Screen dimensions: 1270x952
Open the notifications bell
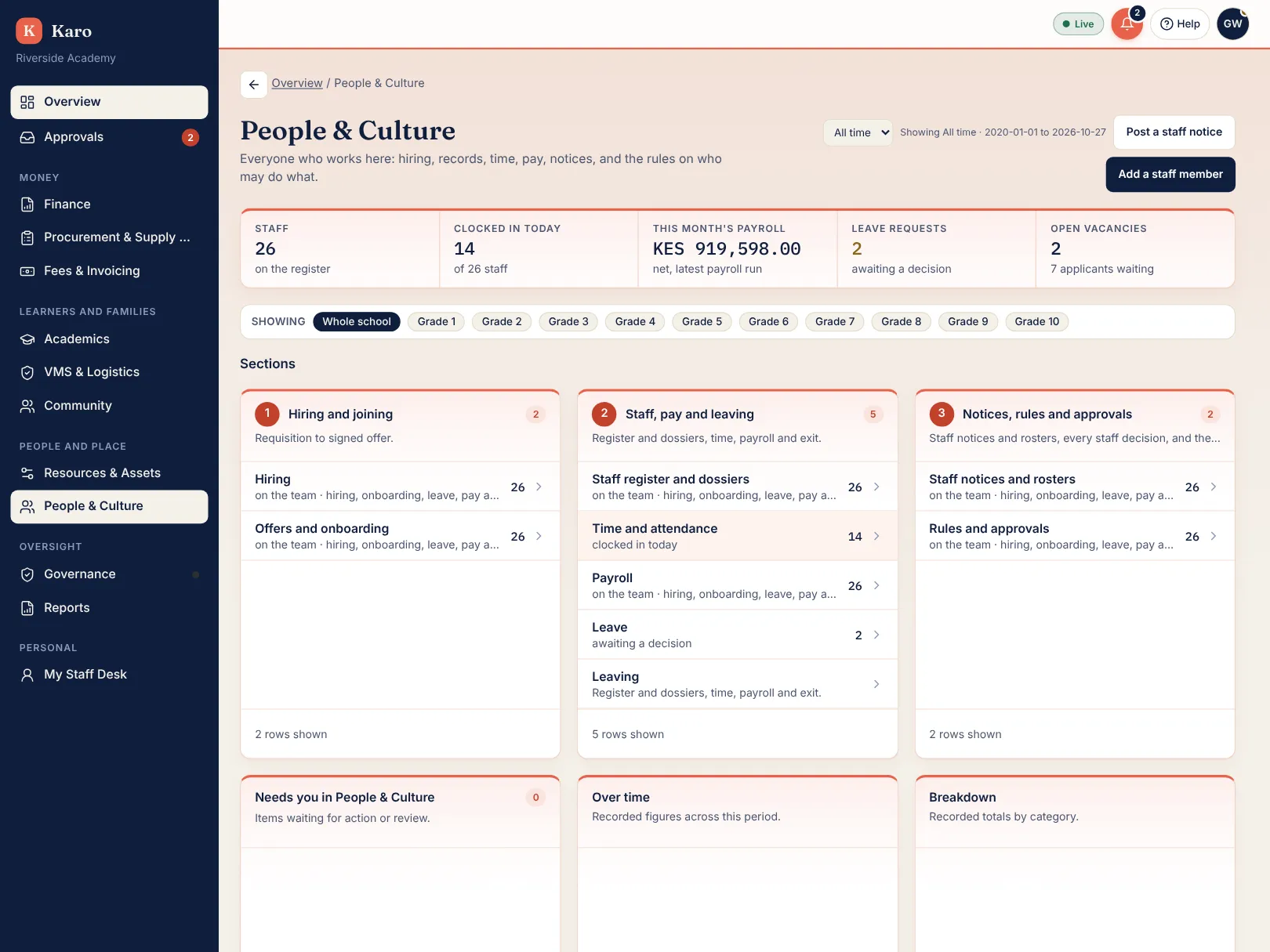pos(1127,24)
